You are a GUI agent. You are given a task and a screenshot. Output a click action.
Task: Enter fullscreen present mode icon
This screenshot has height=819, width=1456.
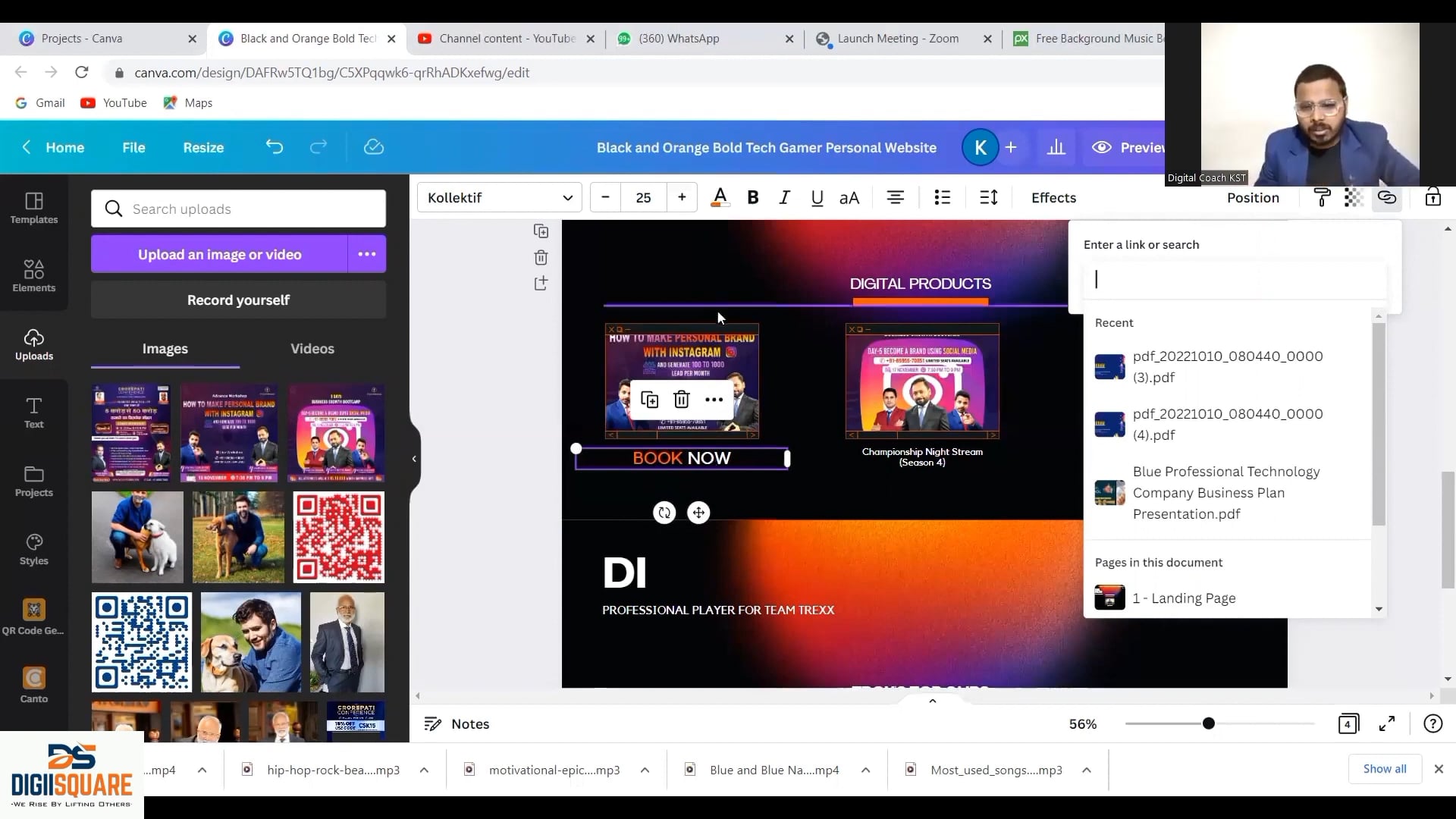pos(1387,724)
